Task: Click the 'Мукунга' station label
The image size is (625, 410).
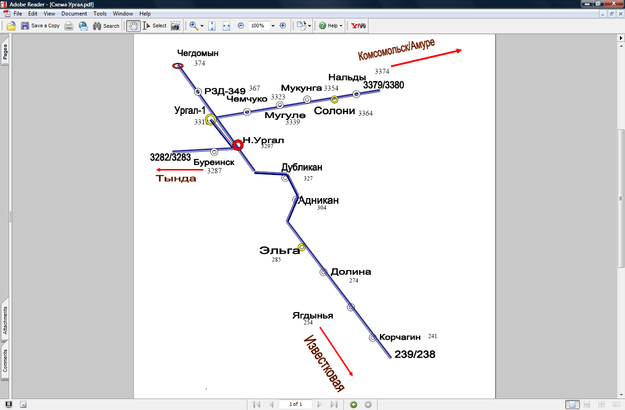Action: tap(301, 88)
